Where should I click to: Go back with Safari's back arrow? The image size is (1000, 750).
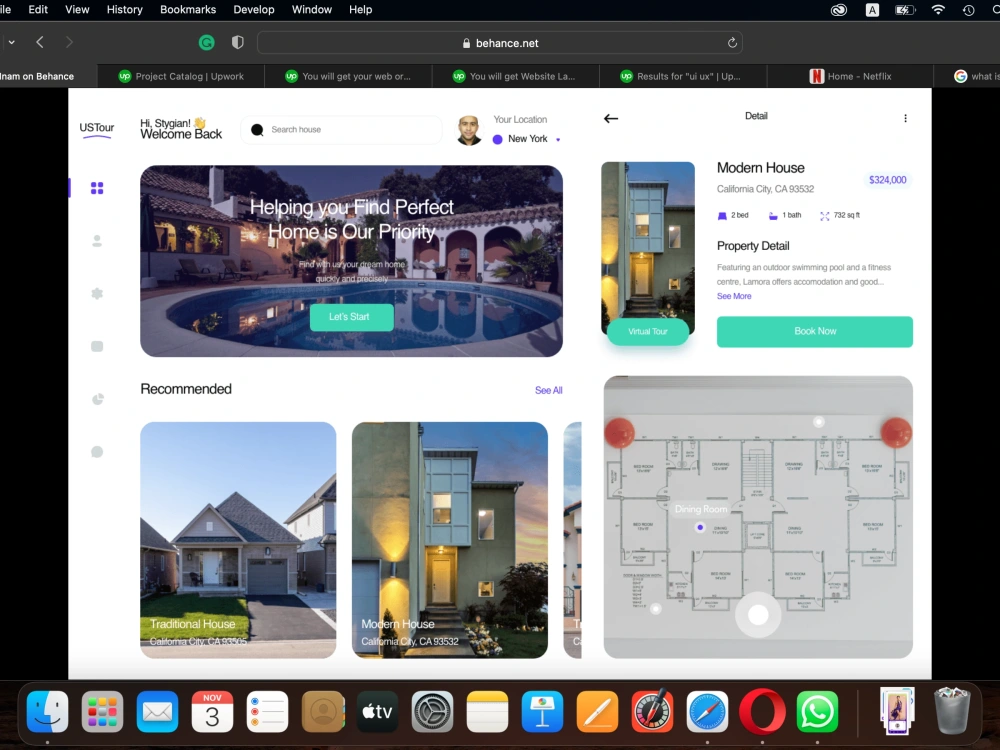[x=40, y=42]
